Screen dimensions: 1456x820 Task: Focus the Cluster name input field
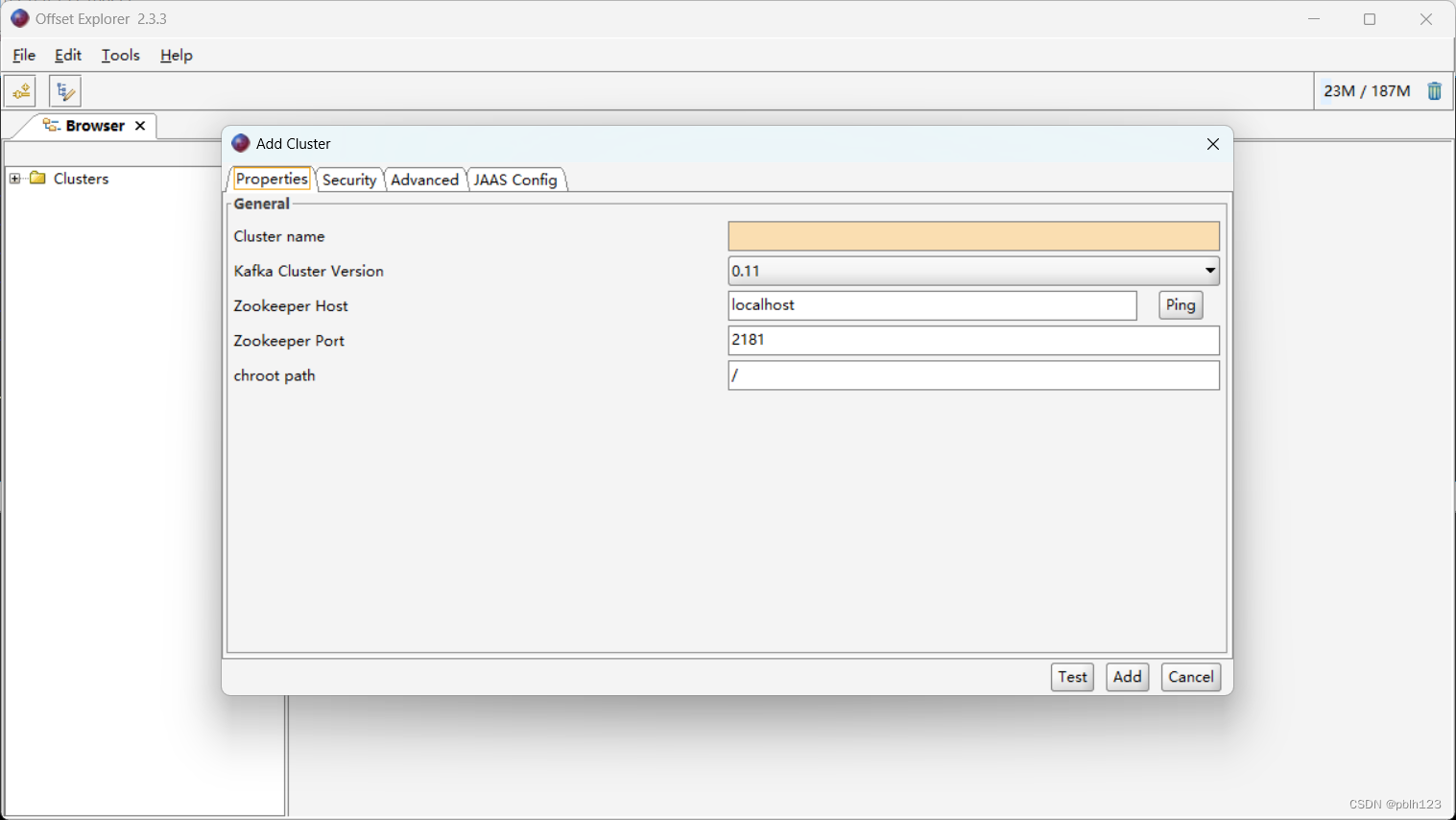[973, 236]
